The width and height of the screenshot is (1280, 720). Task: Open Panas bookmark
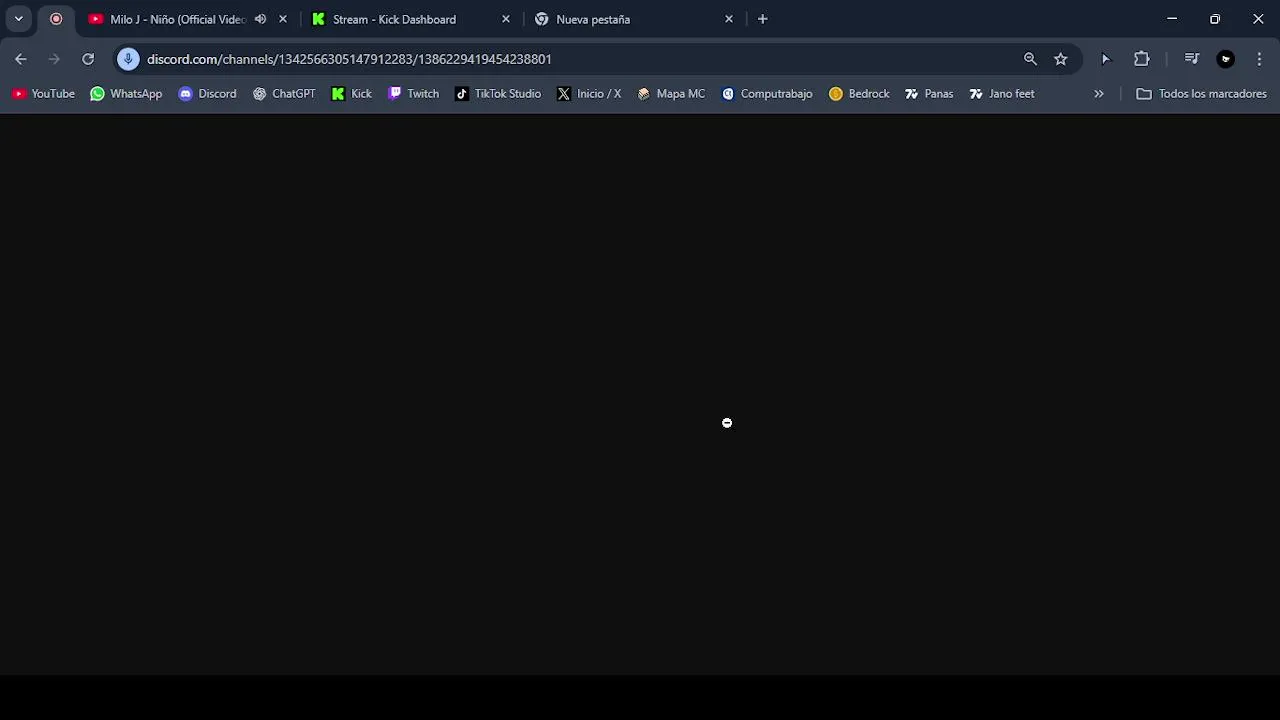click(929, 94)
